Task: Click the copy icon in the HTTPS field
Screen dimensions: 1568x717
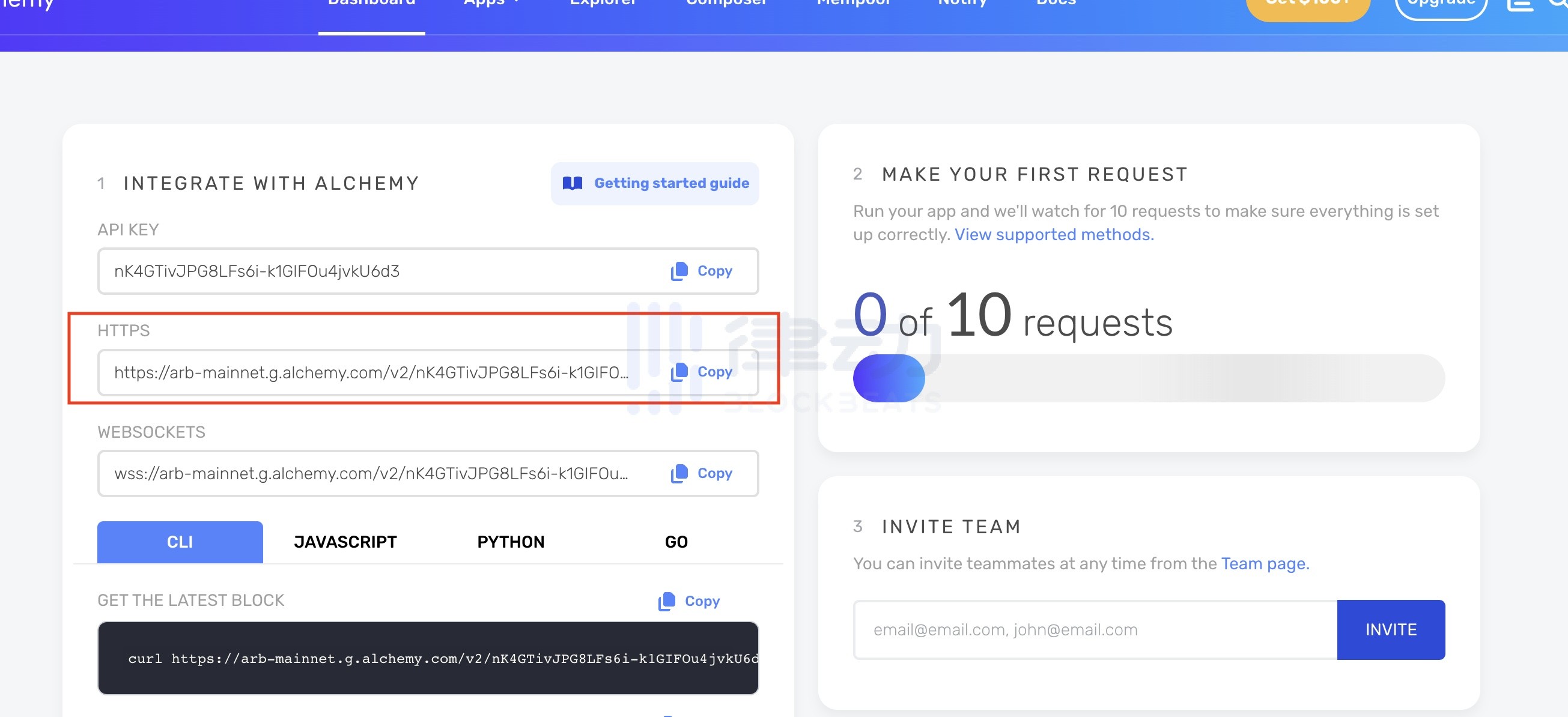Action: pos(679,372)
